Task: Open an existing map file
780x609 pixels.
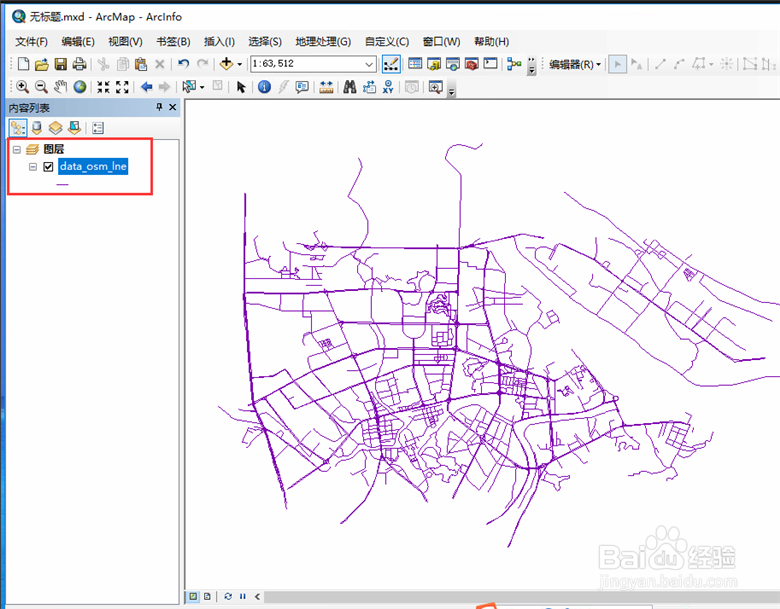Action: [42, 64]
